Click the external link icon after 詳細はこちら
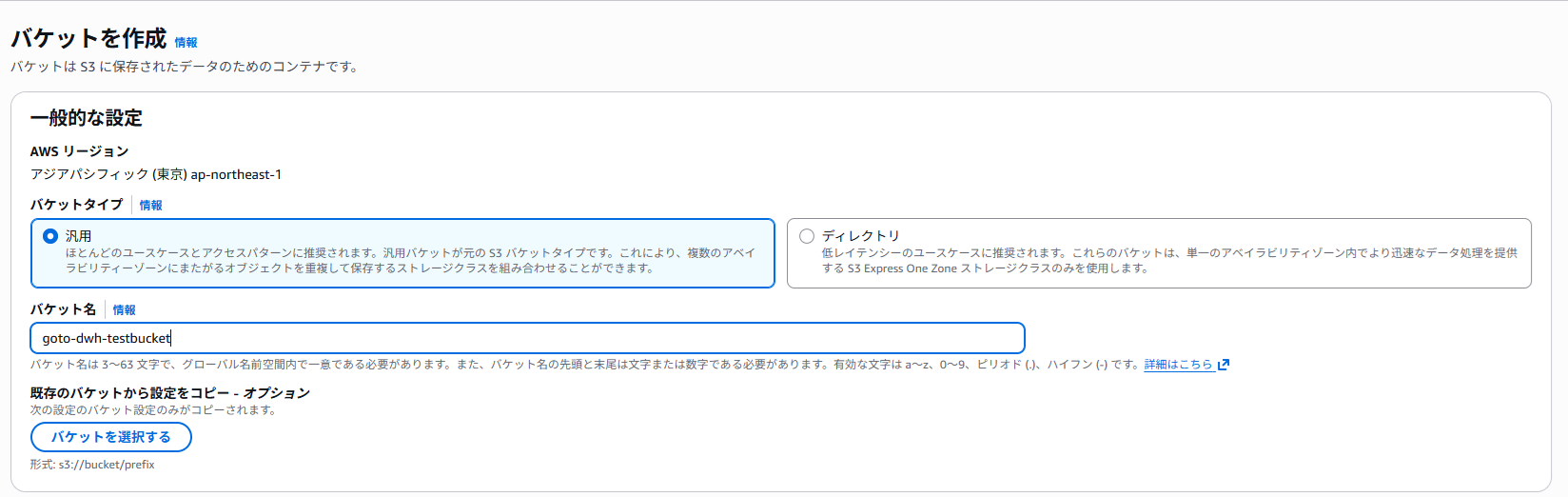The height and width of the screenshot is (497, 1568). [x=1224, y=365]
